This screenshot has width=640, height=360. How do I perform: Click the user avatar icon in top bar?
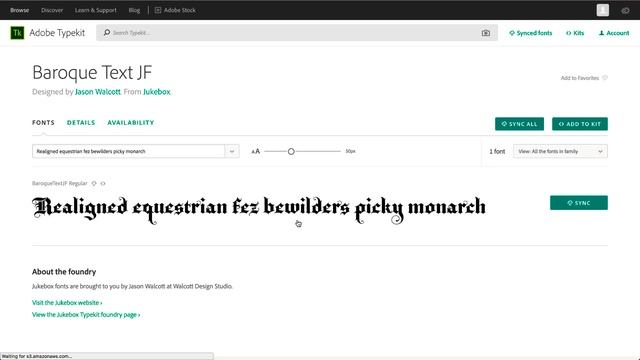(602, 10)
